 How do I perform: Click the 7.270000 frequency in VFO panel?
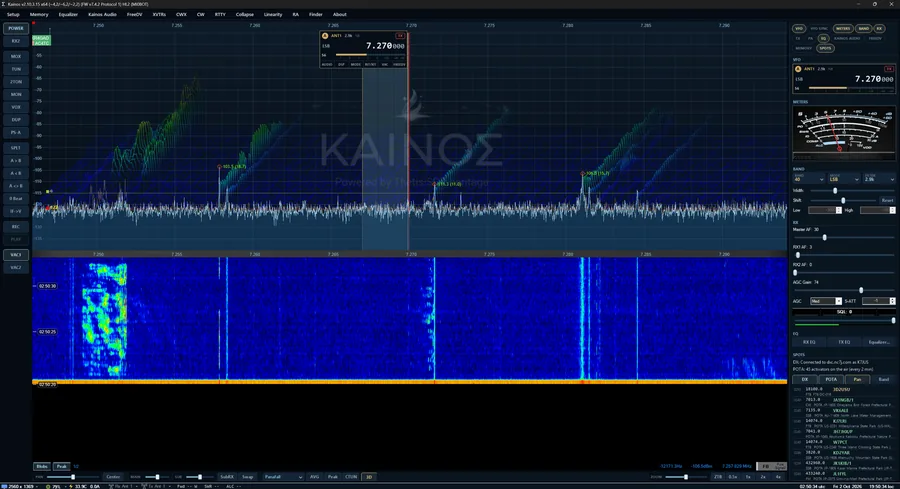point(874,79)
